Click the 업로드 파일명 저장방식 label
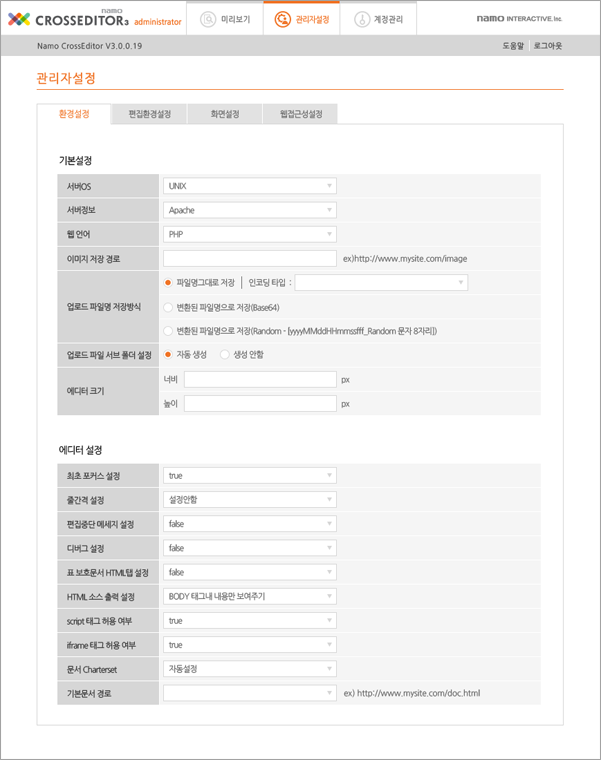The width and height of the screenshot is (601, 760). point(104,307)
